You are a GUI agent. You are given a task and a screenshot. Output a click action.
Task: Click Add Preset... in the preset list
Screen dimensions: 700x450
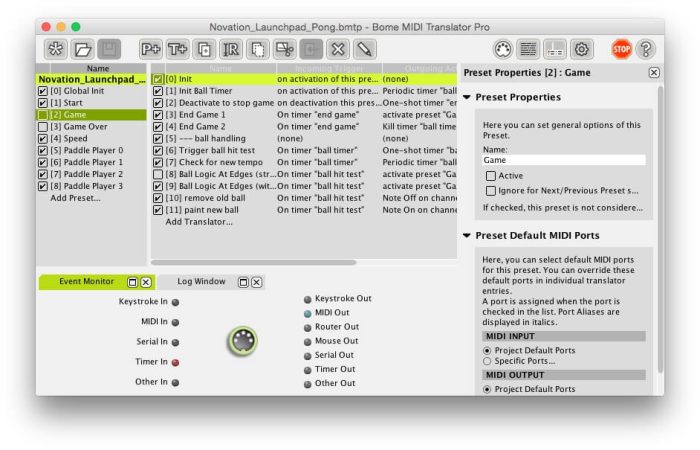75,198
